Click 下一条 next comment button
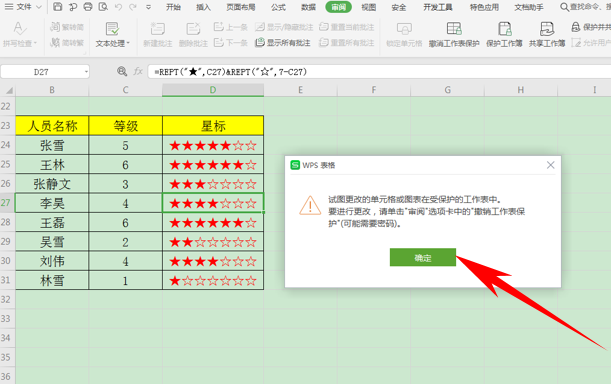 tap(231, 42)
